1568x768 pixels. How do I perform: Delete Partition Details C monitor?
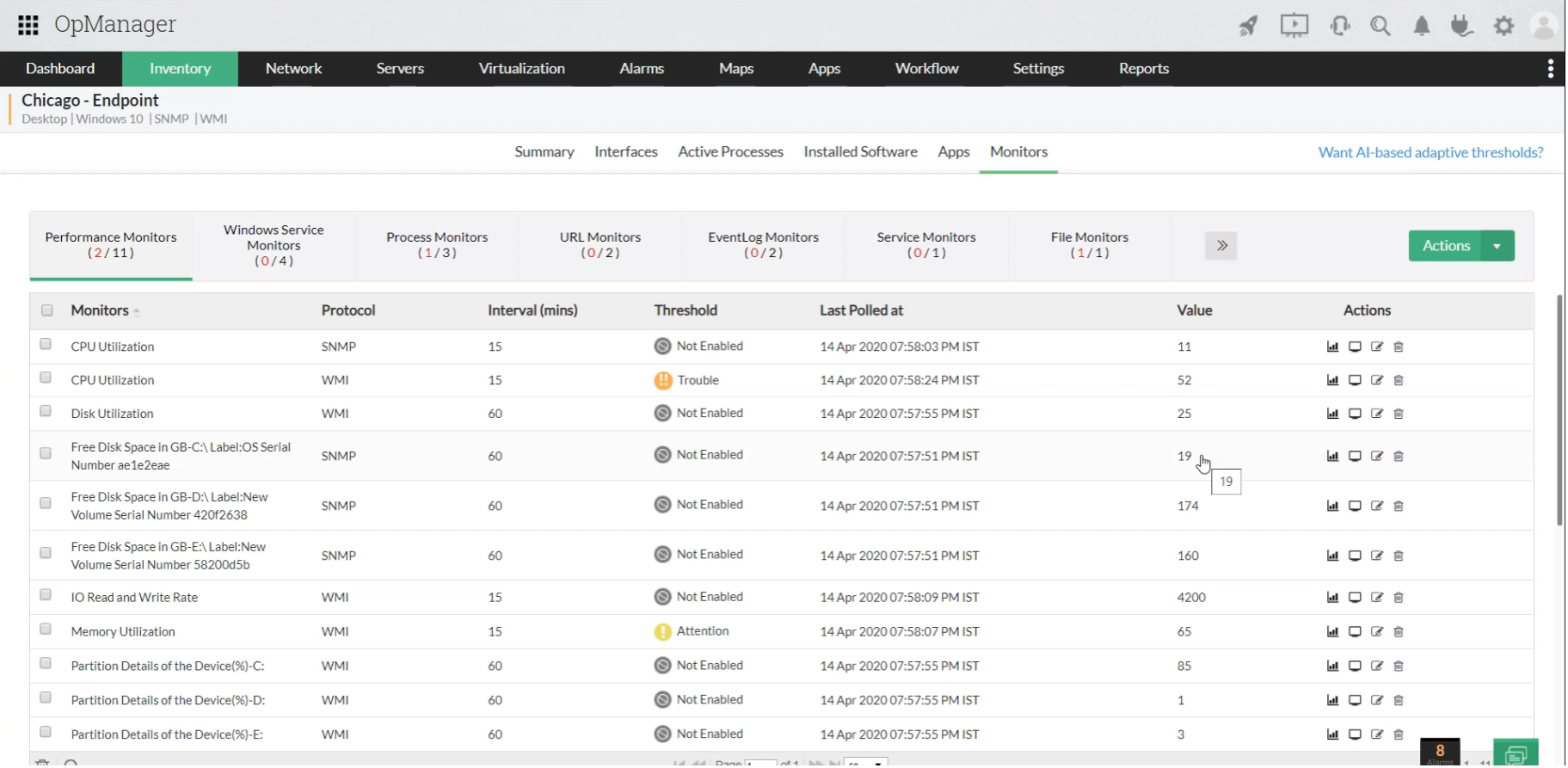coord(1399,667)
